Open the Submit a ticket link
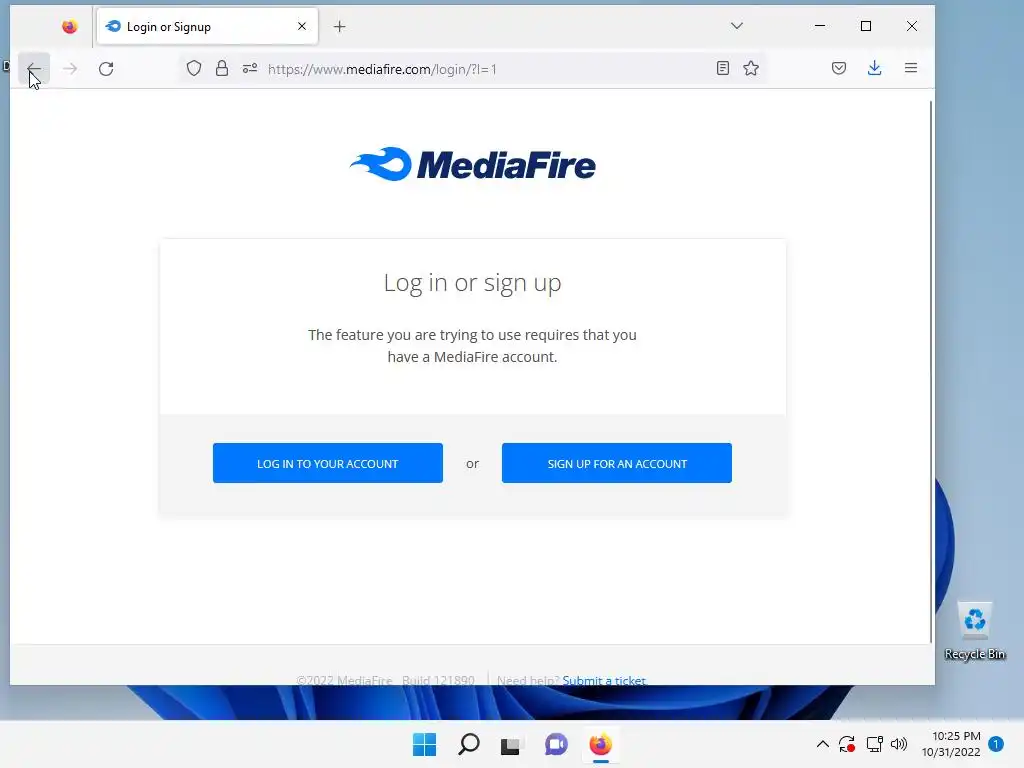Image resolution: width=1024 pixels, height=768 pixels. click(604, 680)
